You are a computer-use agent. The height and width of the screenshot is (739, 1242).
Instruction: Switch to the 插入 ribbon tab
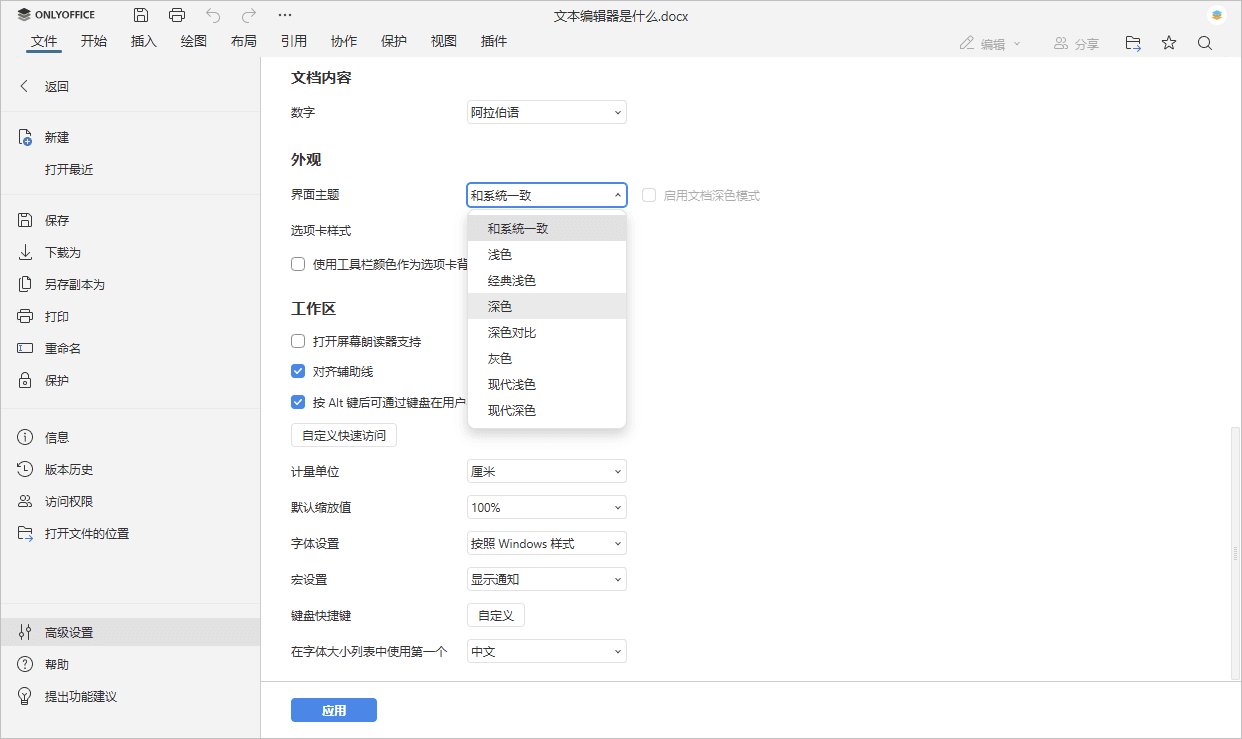(143, 41)
